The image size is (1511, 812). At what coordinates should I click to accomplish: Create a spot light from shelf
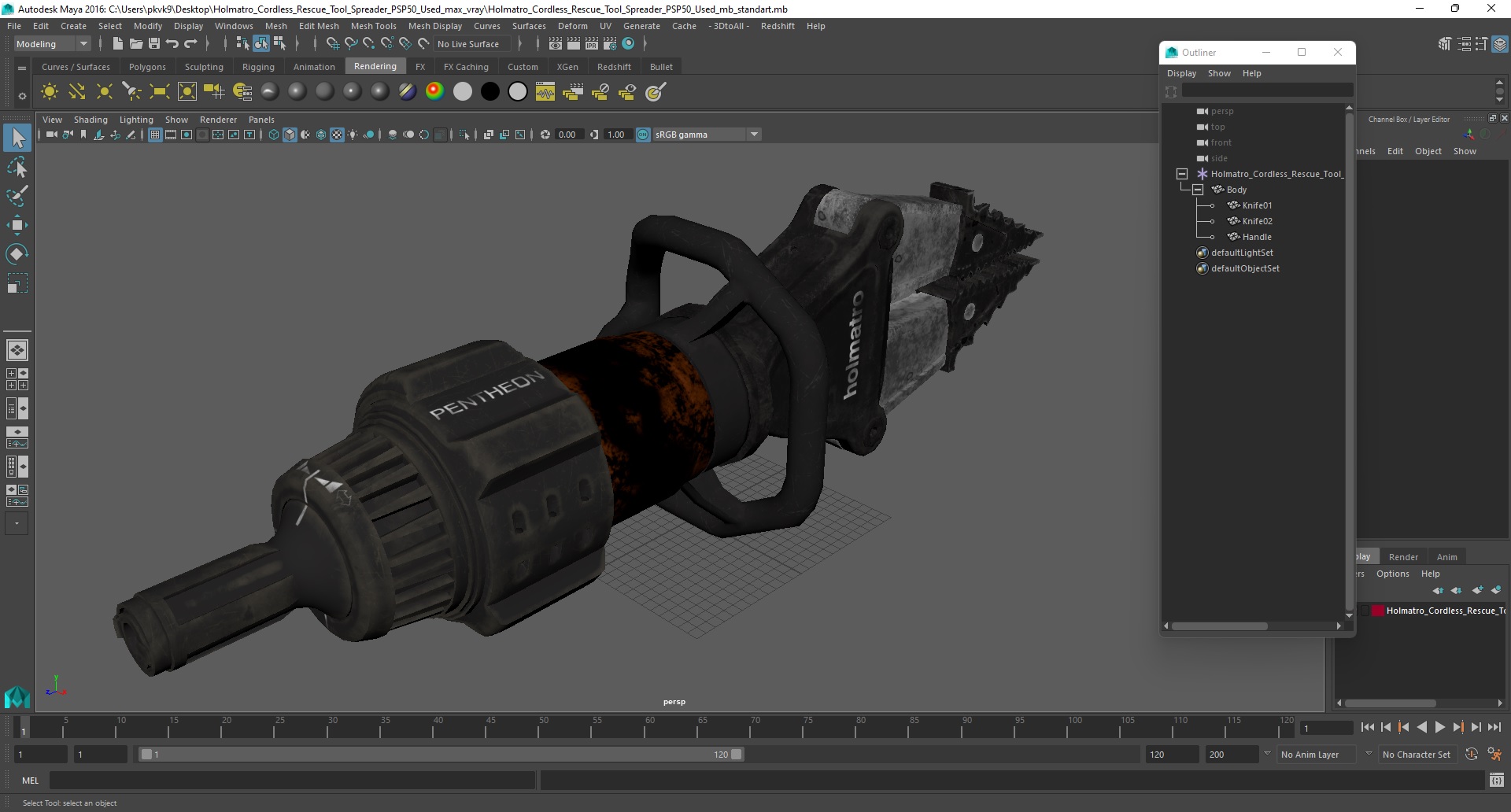(132, 92)
